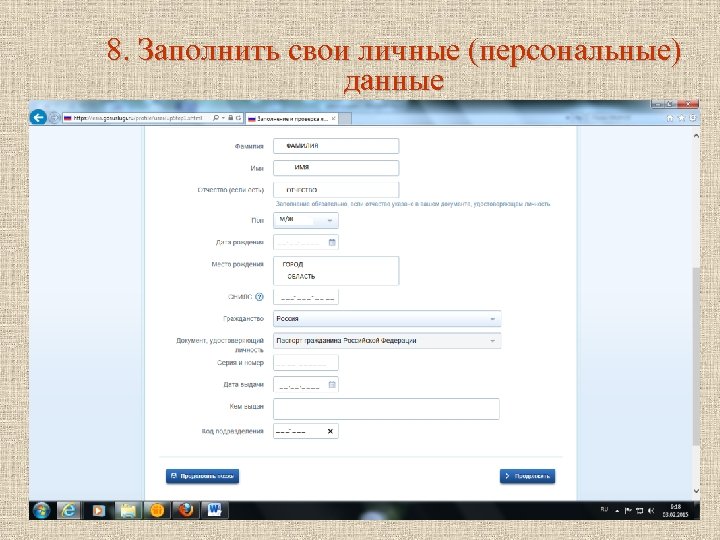Open Firefox from the taskbar
Screen dimensions: 720x540
[186, 511]
